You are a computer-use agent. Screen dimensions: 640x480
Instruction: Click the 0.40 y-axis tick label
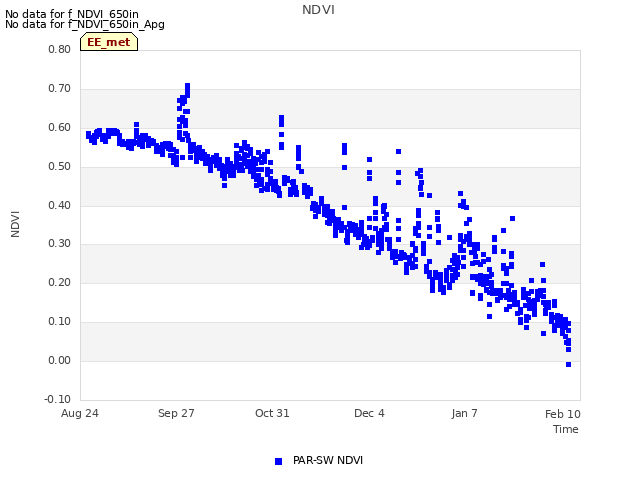click(60, 205)
